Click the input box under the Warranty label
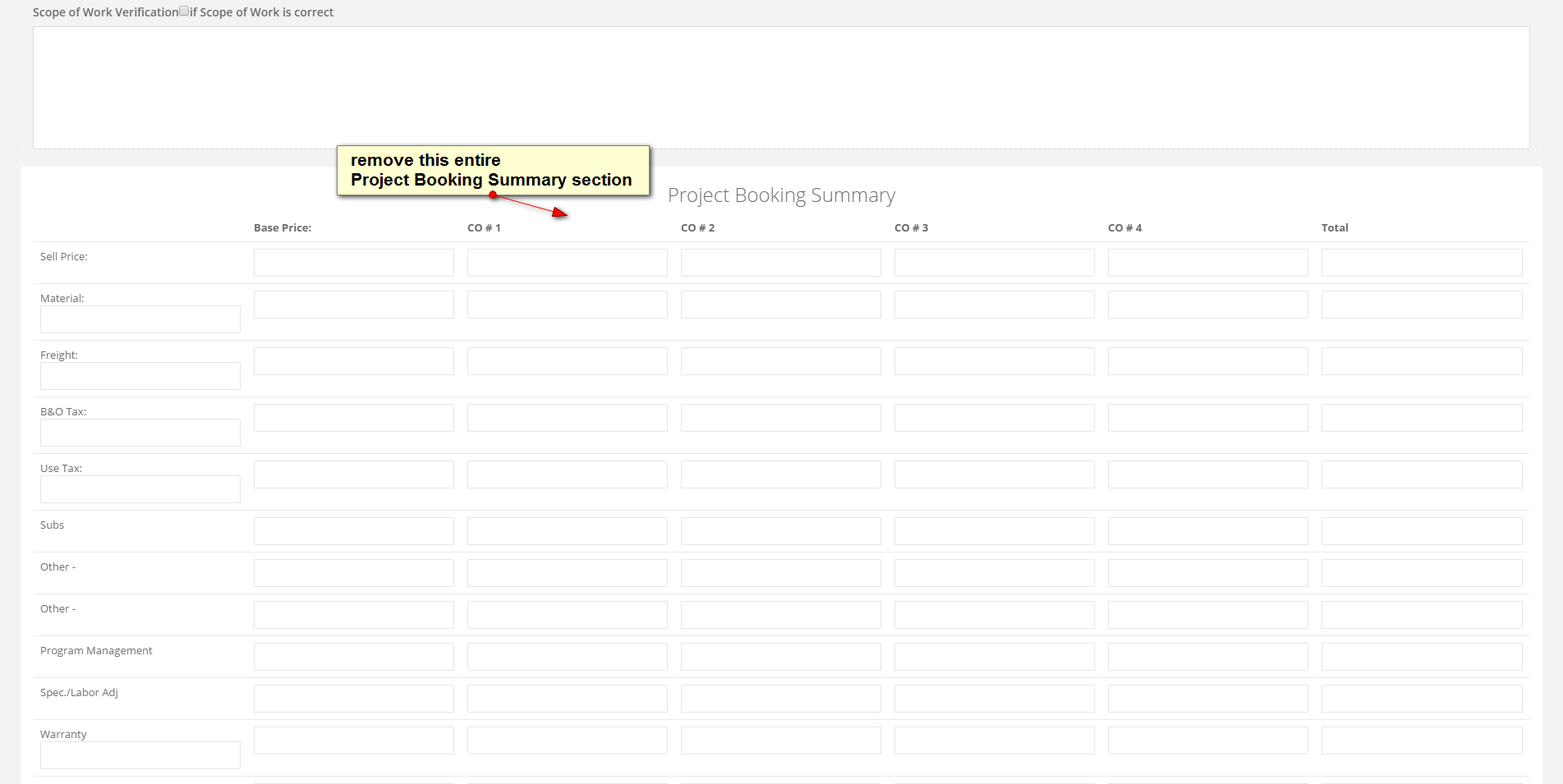Image resolution: width=1563 pixels, height=784 pixels. click(140, 755)
